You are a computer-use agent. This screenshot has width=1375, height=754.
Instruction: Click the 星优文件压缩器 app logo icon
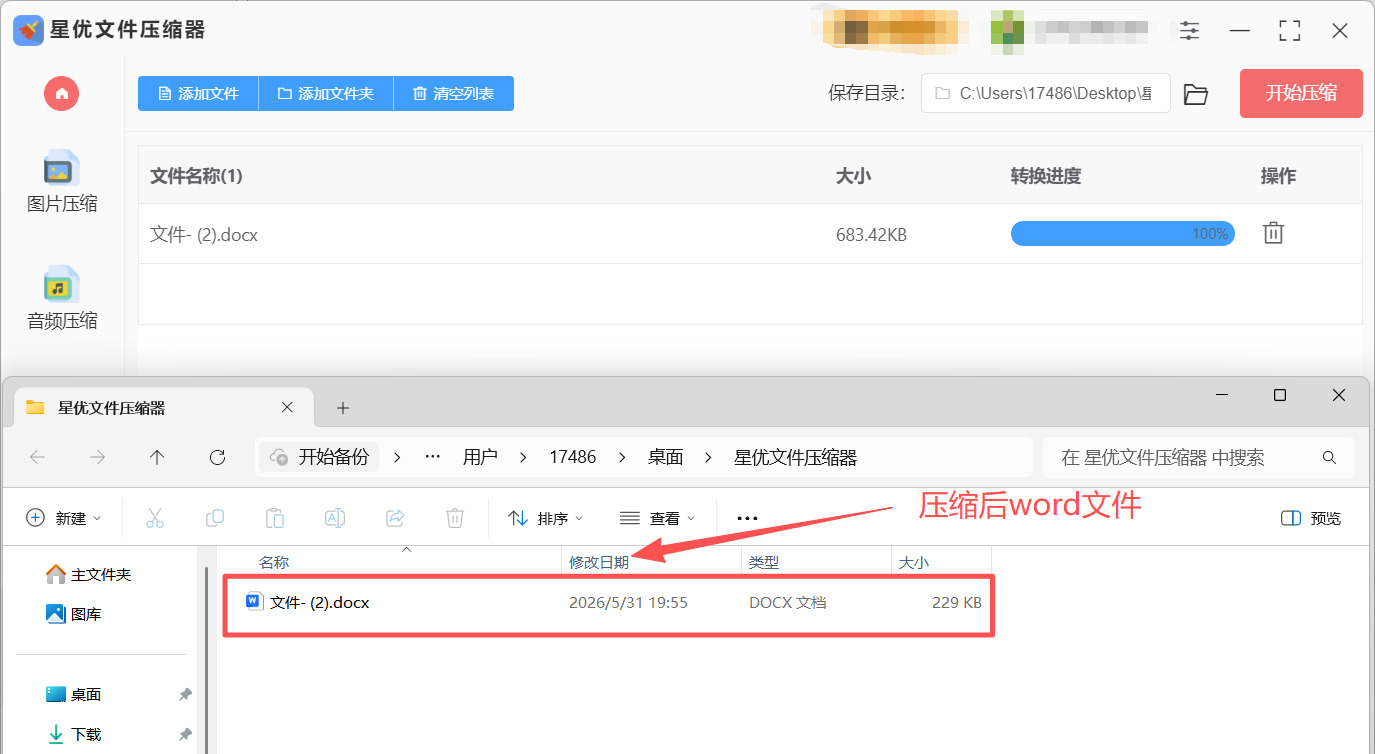click(x=29, y=30)
